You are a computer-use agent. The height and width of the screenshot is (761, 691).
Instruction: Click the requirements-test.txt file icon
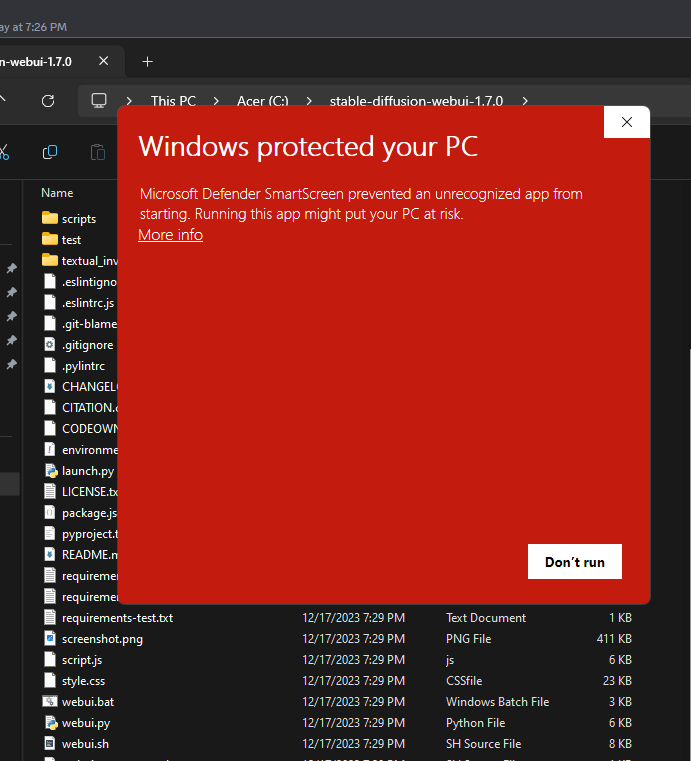click(x=50, y=617)
